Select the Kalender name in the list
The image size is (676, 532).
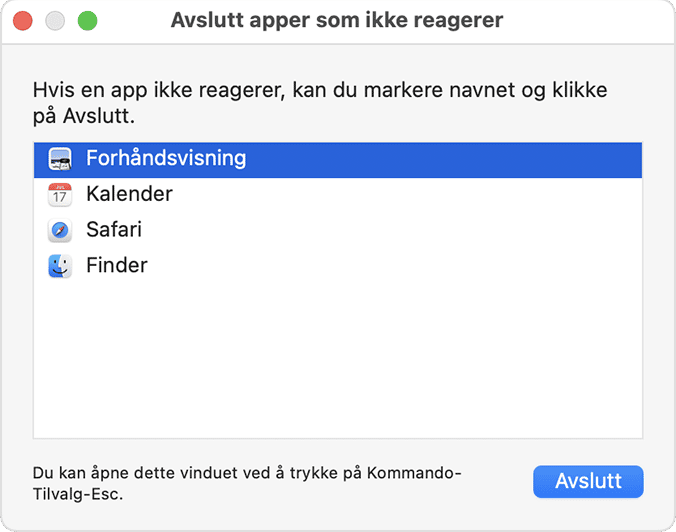(129, 194)
